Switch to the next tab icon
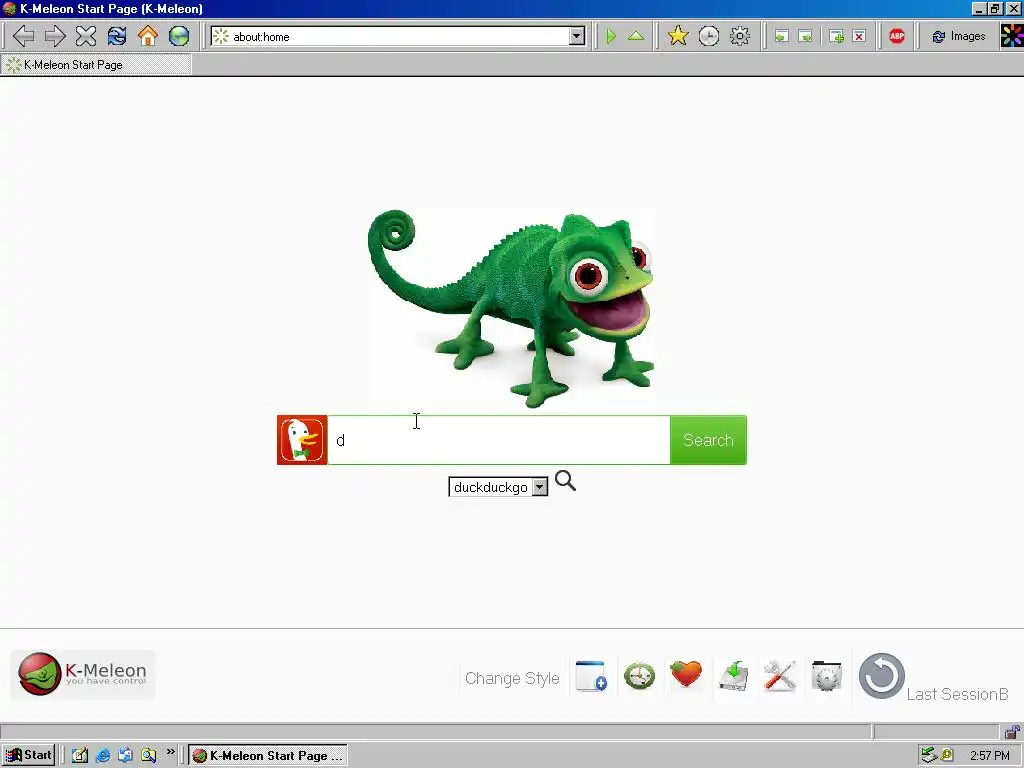 click(806, 37)
